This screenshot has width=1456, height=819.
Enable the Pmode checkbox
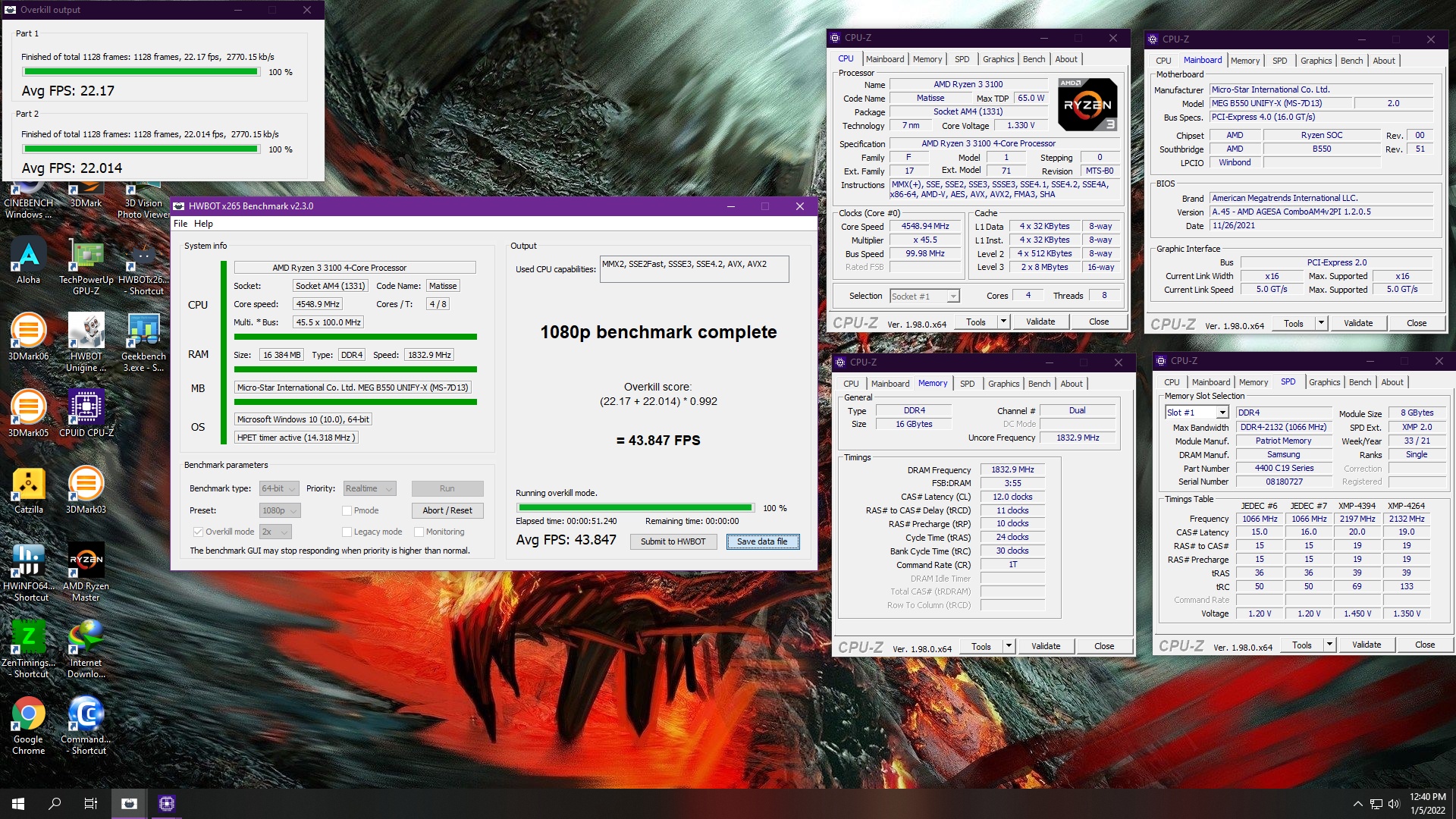point(347,510)
